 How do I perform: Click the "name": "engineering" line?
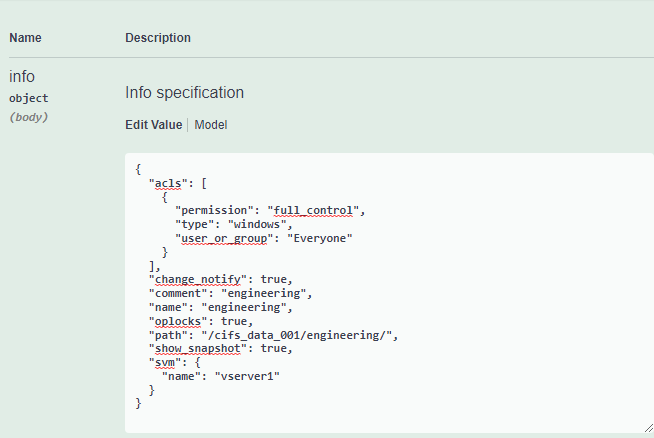point(218,307)
